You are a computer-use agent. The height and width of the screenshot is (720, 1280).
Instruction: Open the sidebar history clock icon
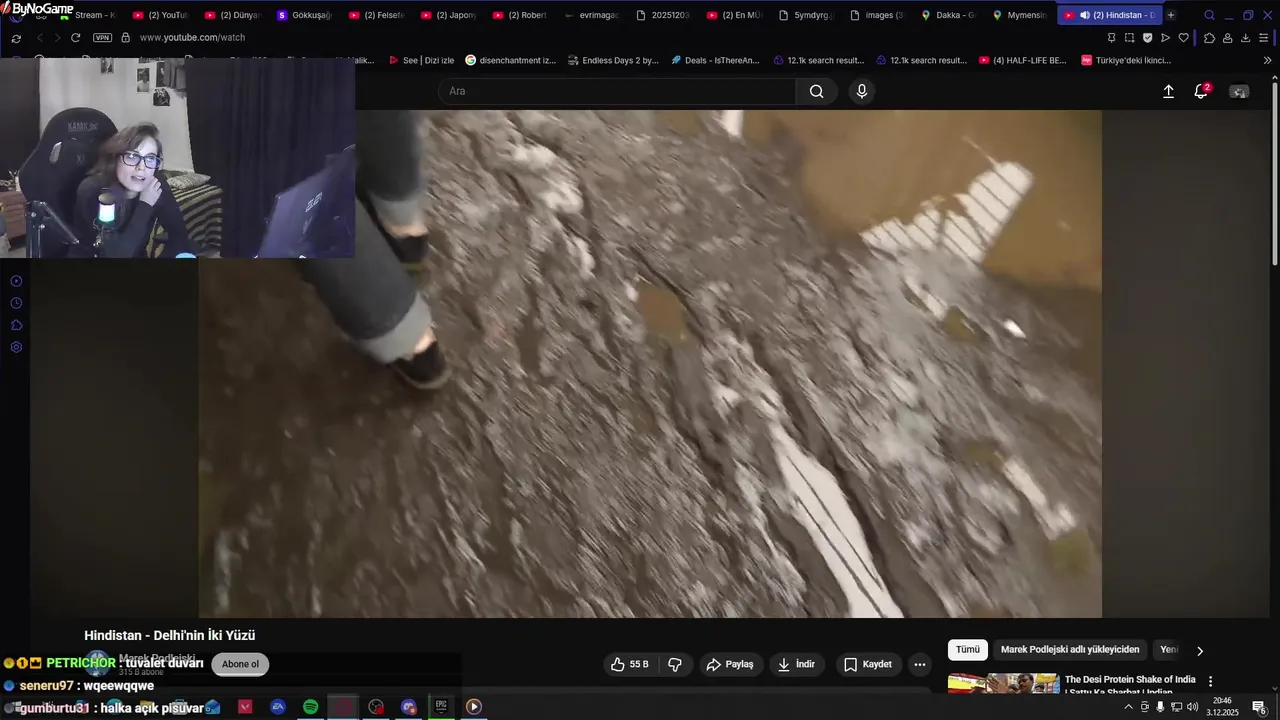coord(16,303)
